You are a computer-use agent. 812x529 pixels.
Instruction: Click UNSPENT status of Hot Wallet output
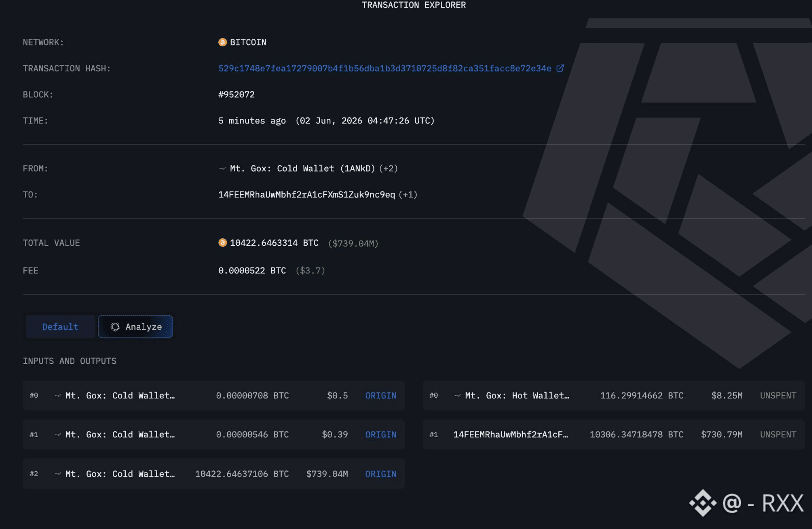point(778,395)
